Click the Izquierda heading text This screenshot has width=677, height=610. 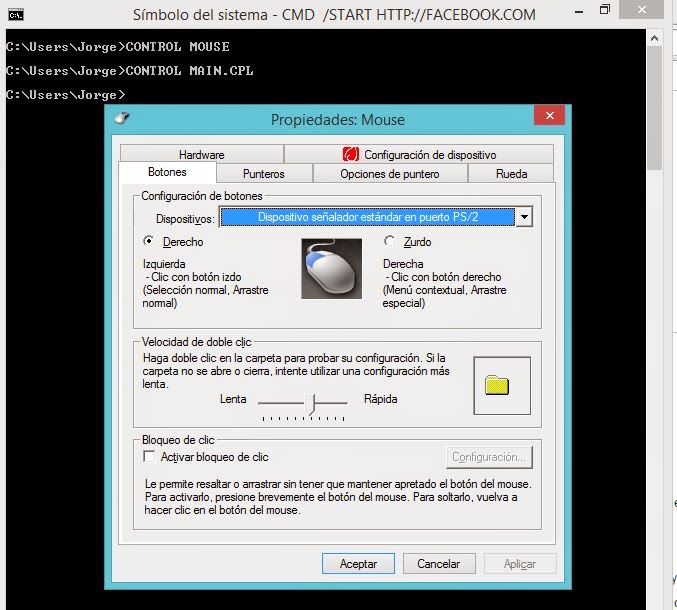164,264
